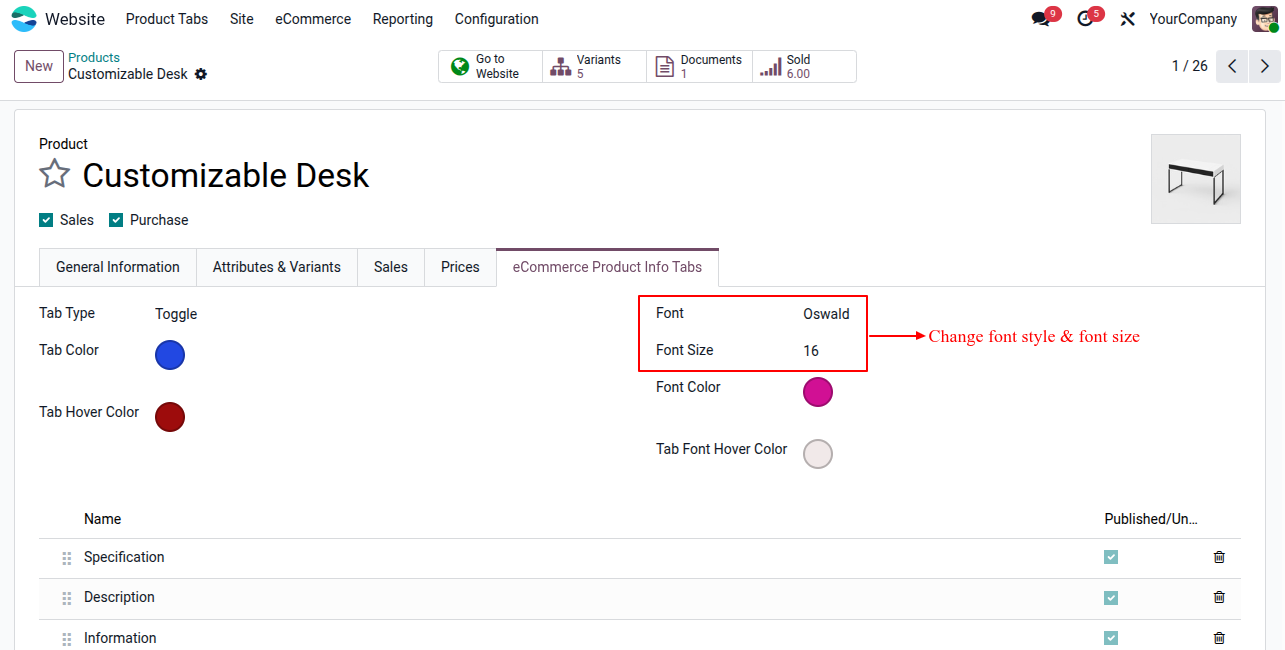Image resolution: width=1285 pixels, height=650 pixels.
Task: Uncheck the Purchase checkbox
Action: coord(116,220)
